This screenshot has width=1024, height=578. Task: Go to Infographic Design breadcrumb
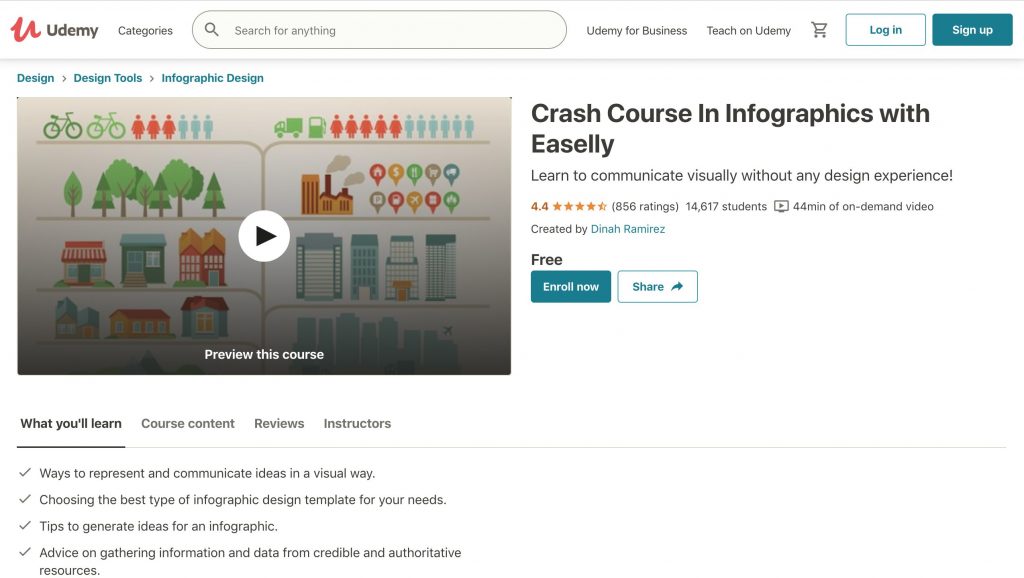[212, 78]
